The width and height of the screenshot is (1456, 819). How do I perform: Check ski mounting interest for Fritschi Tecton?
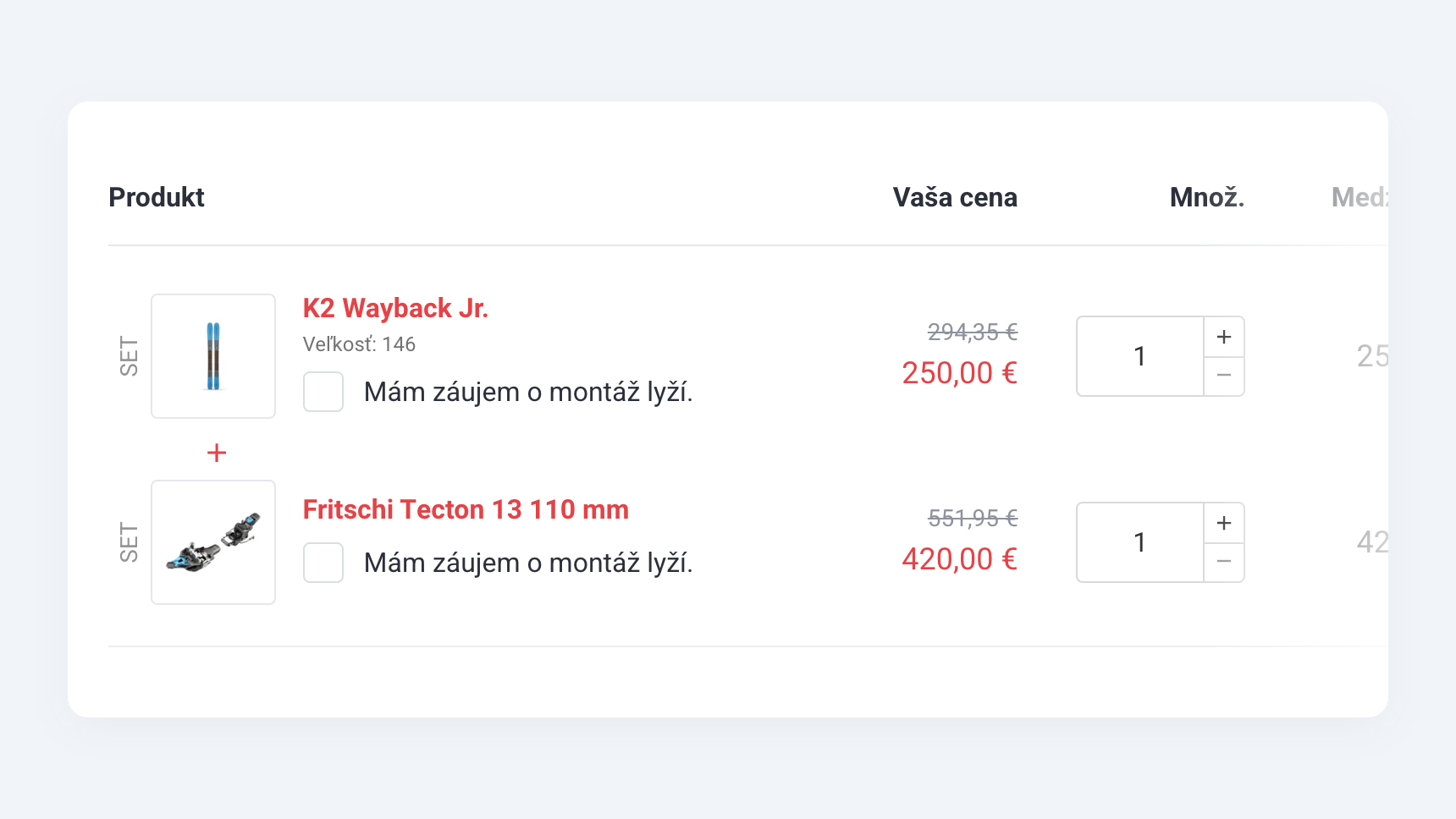(323, 563)
